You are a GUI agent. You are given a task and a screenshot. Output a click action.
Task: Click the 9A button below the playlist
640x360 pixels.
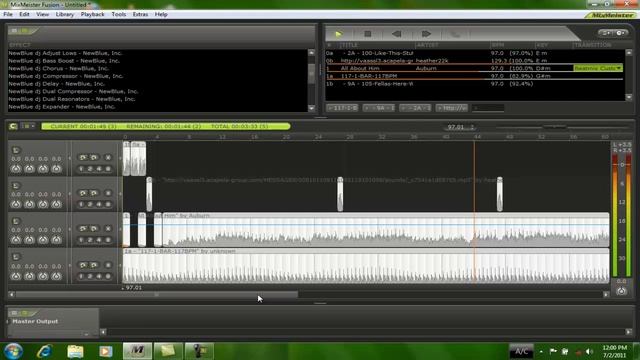tap(379, 108)
